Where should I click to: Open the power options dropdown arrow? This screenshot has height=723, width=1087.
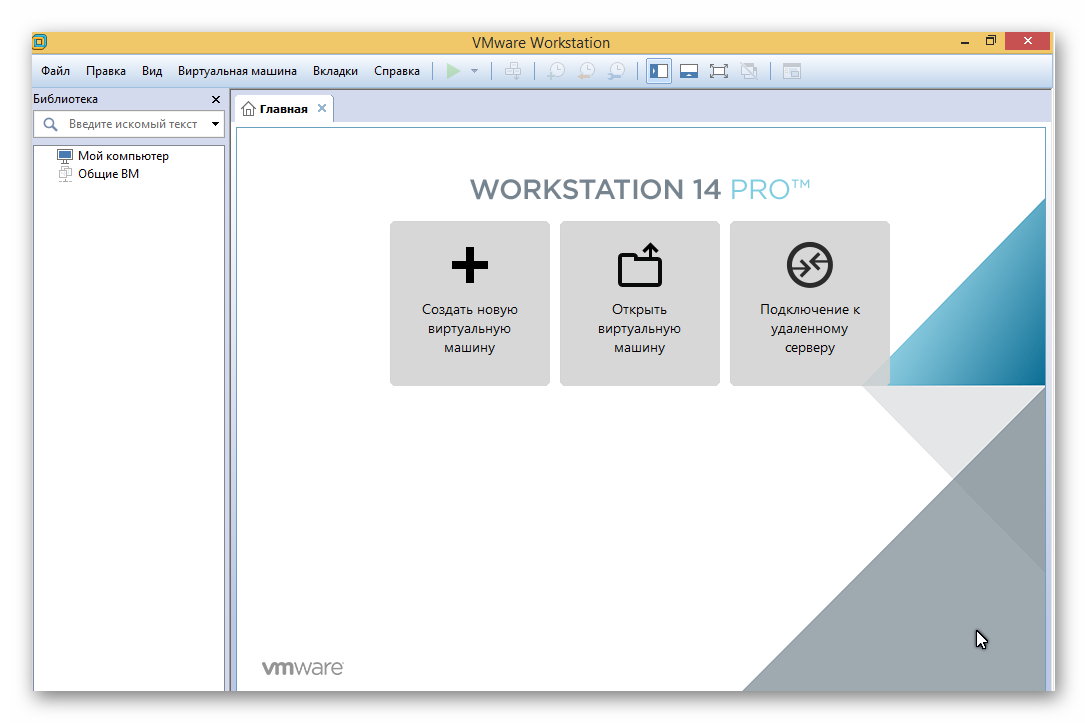(x=474, y=71)
